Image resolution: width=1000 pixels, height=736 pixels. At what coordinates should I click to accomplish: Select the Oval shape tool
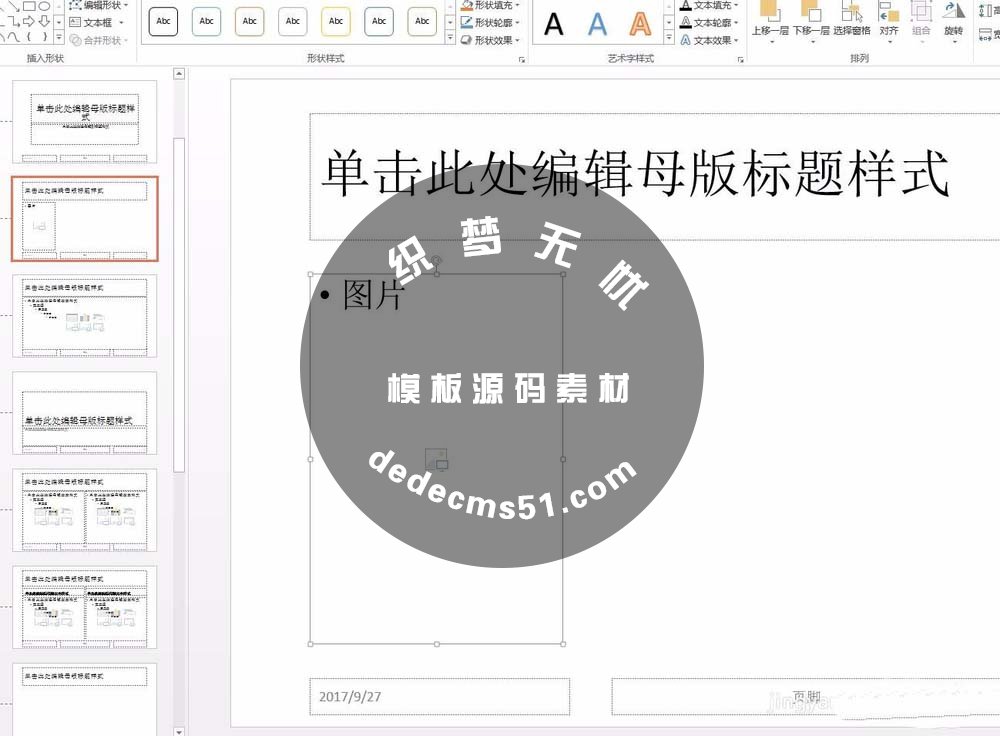tap(44, 6)
